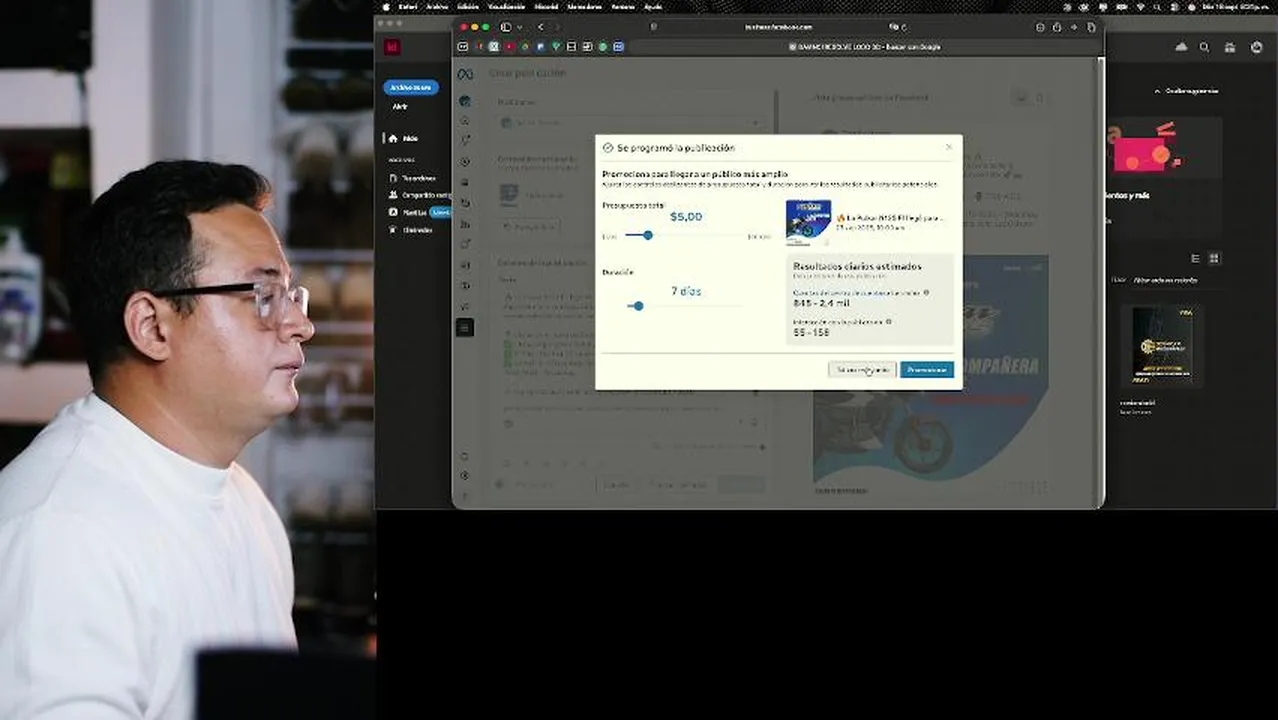Click the cloud icon in Adobe window header
This screenshot has width=1278, height=720.
tap(1181, 47)
